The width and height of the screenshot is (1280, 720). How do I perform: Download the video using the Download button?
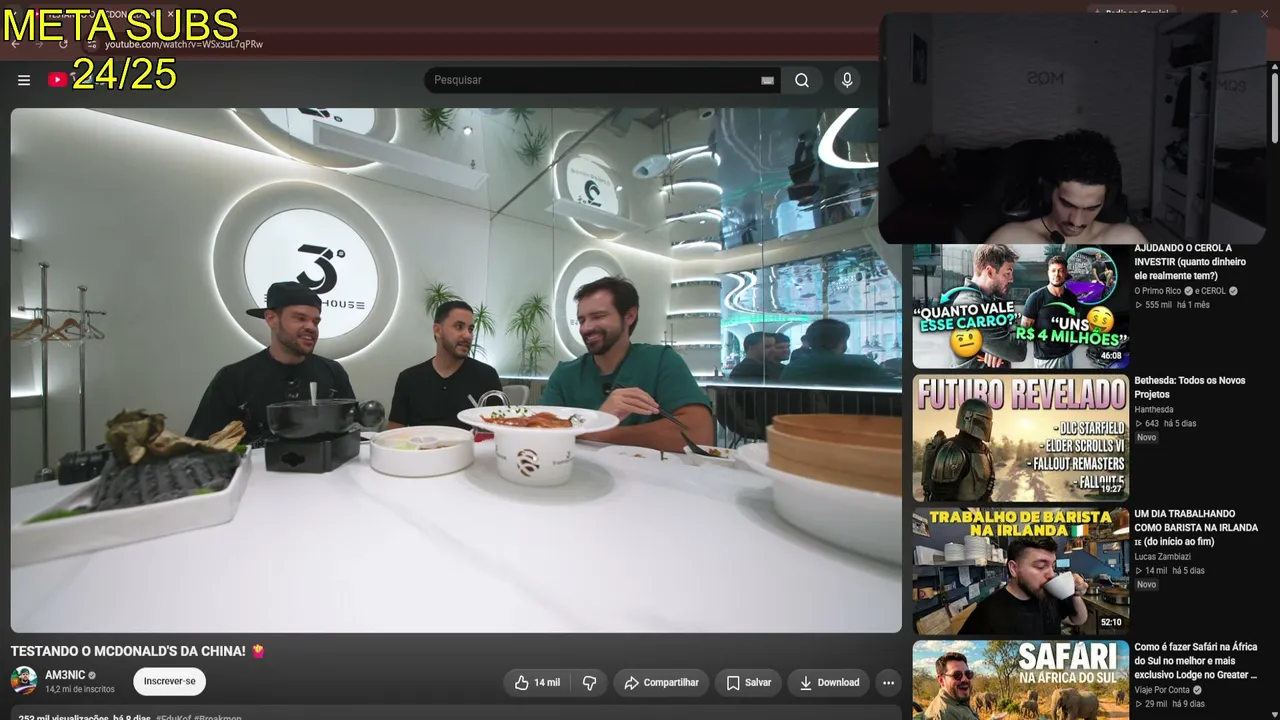[x=829, y=683]
